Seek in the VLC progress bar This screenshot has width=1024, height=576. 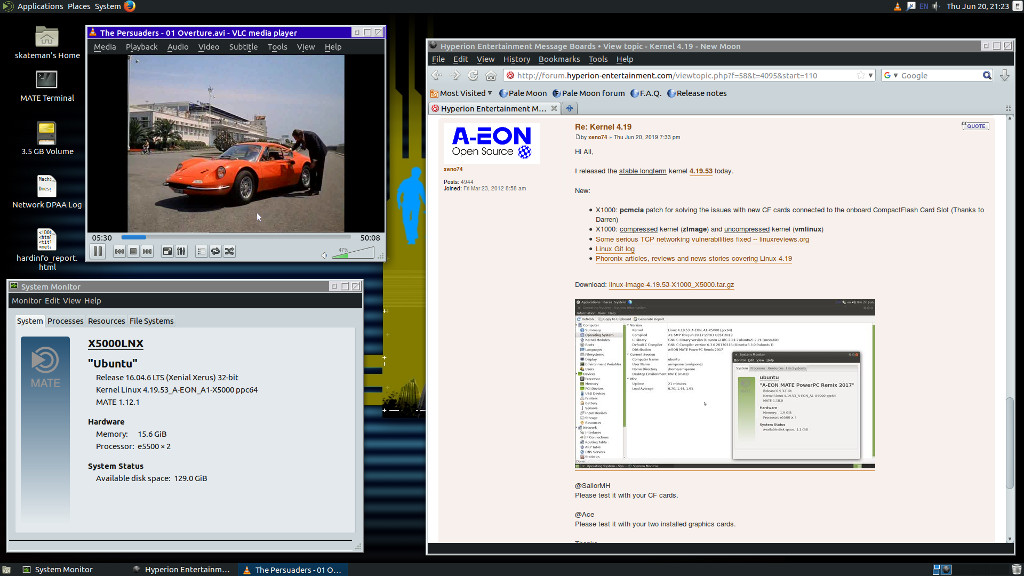[236, 238]
